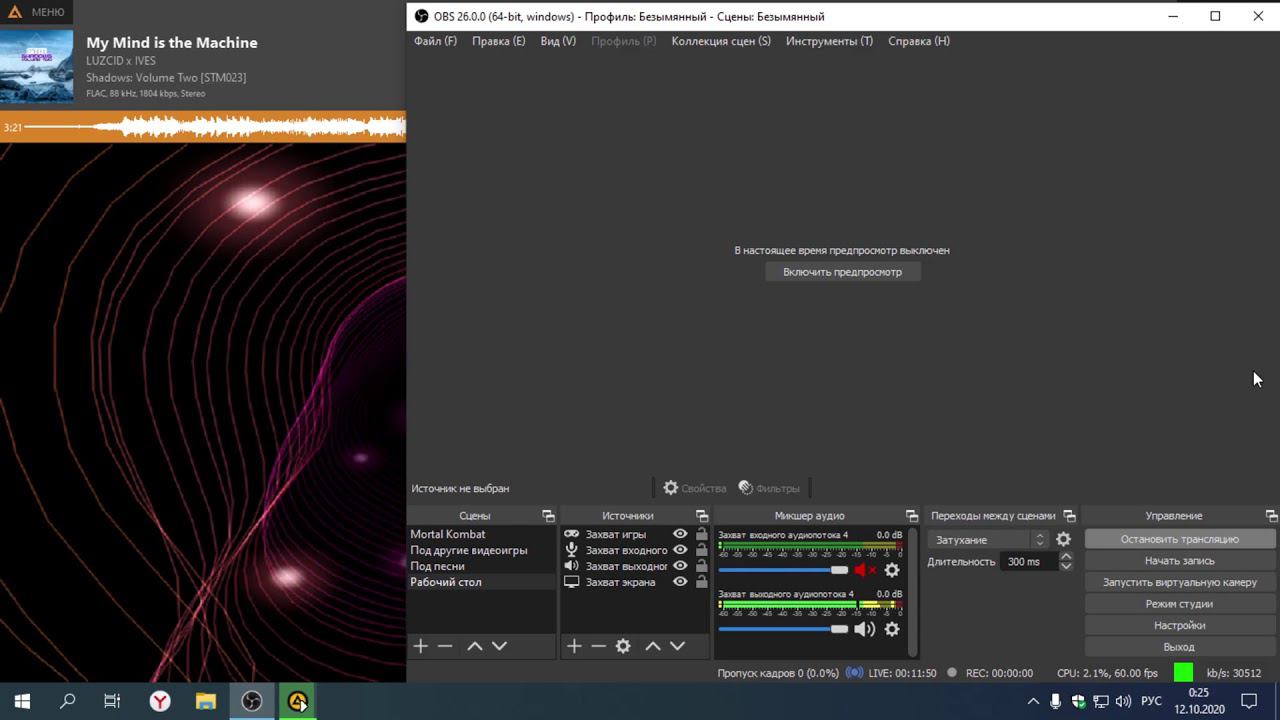Open the Затухание transition dropdown
Viewport: 1280px width, 720px height.
990,540
